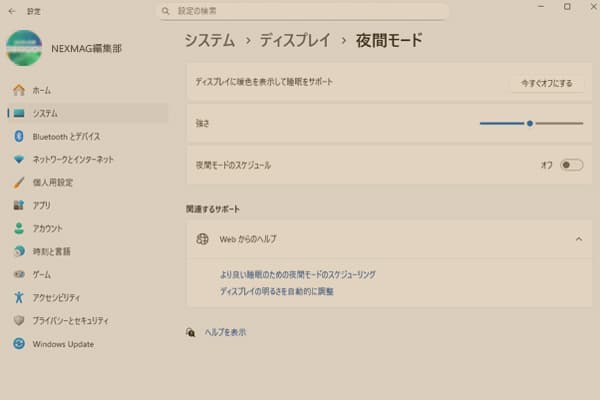Collapse the Web からのヘルプ section
This screenshot has width=600, height=400.
tap(579, 239)
